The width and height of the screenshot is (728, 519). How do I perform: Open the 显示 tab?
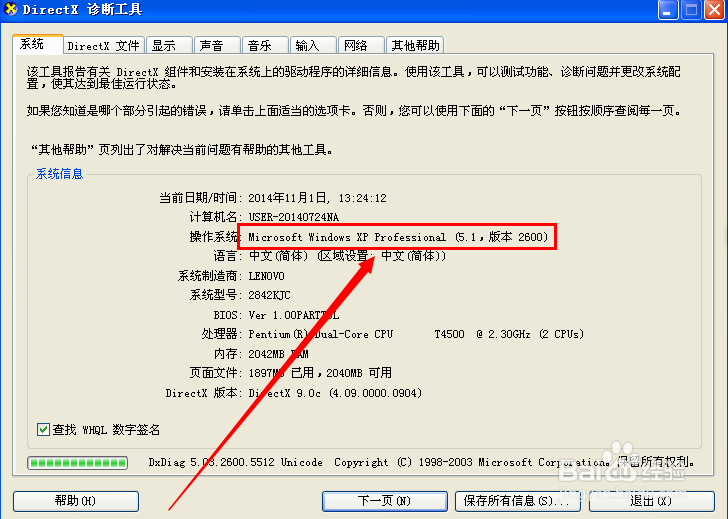[169, 45]
